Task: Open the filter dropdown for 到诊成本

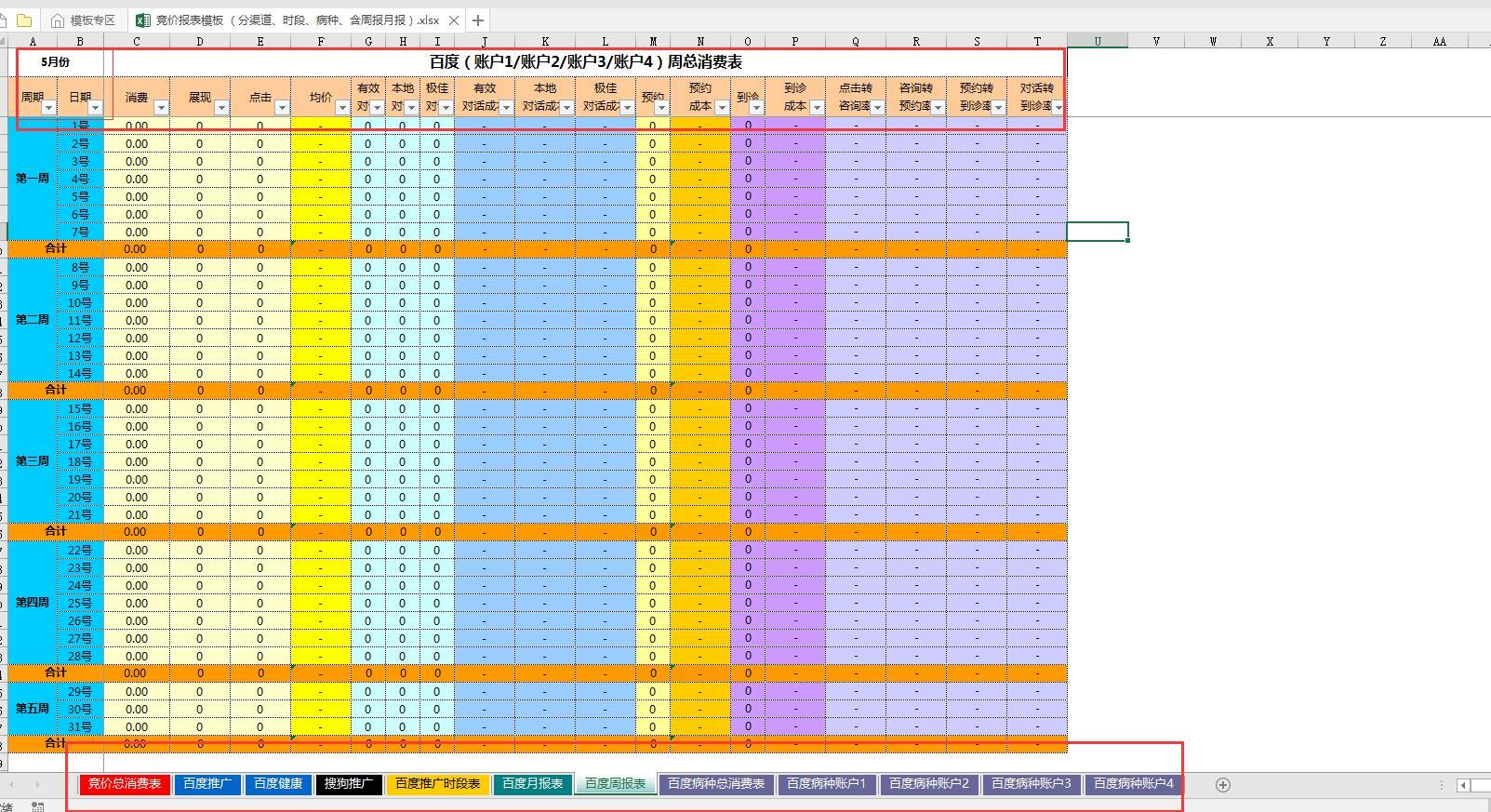Action: tap(817, 108)
